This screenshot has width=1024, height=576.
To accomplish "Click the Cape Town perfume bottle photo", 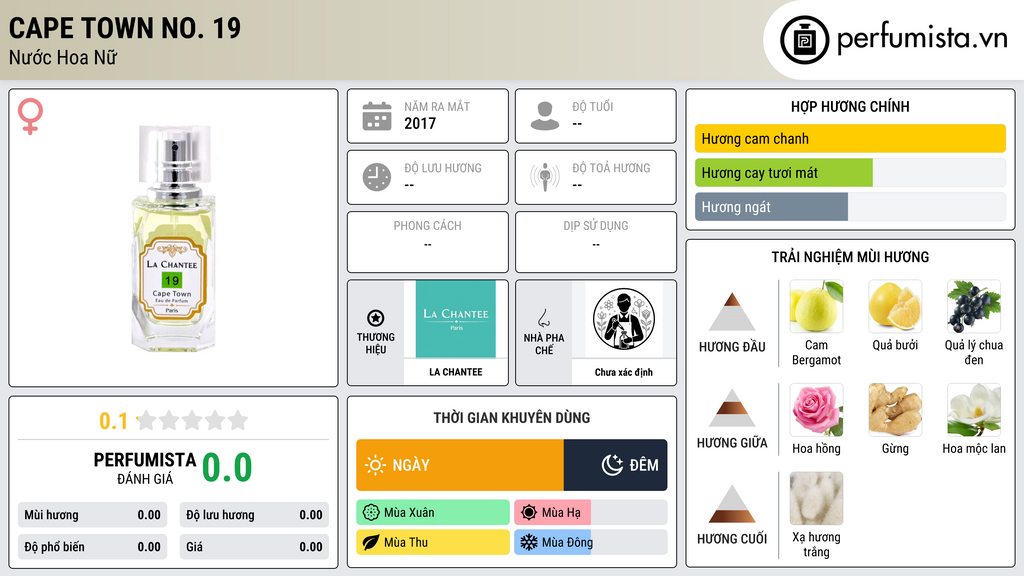I will 173,238.
